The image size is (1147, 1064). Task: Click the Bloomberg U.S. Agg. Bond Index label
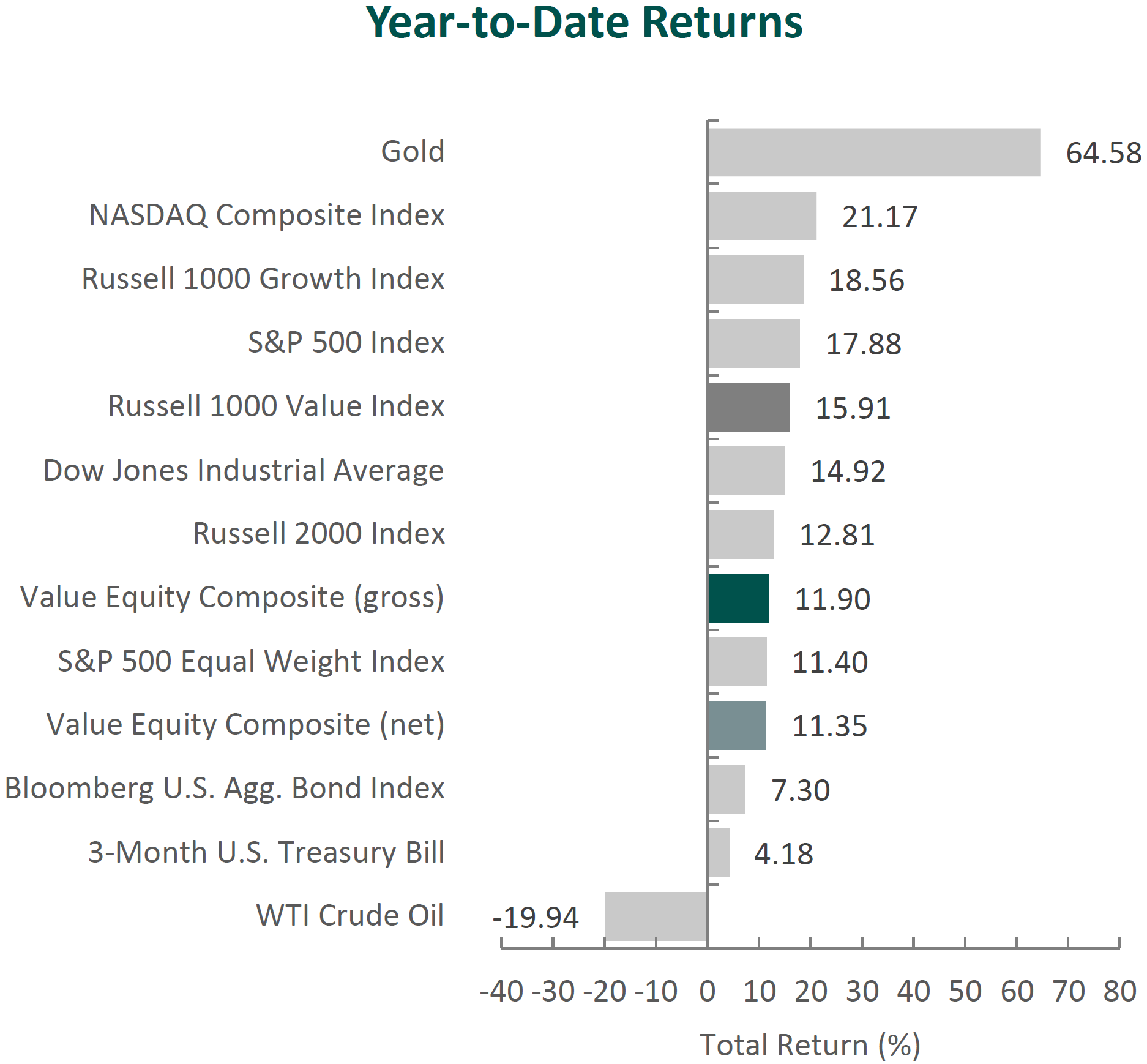[x=224, y=789]
